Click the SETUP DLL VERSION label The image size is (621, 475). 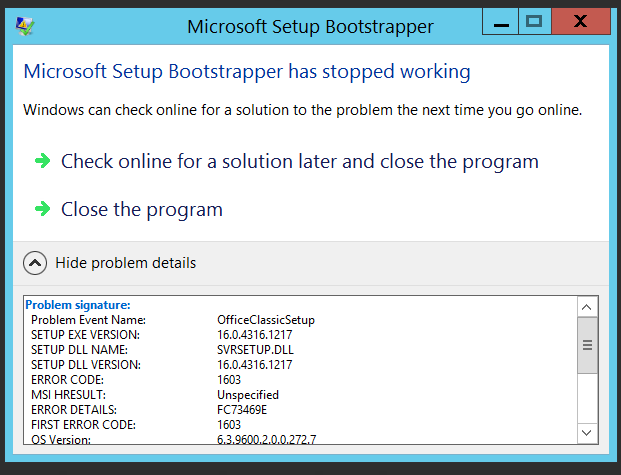(x=86, y=364)
